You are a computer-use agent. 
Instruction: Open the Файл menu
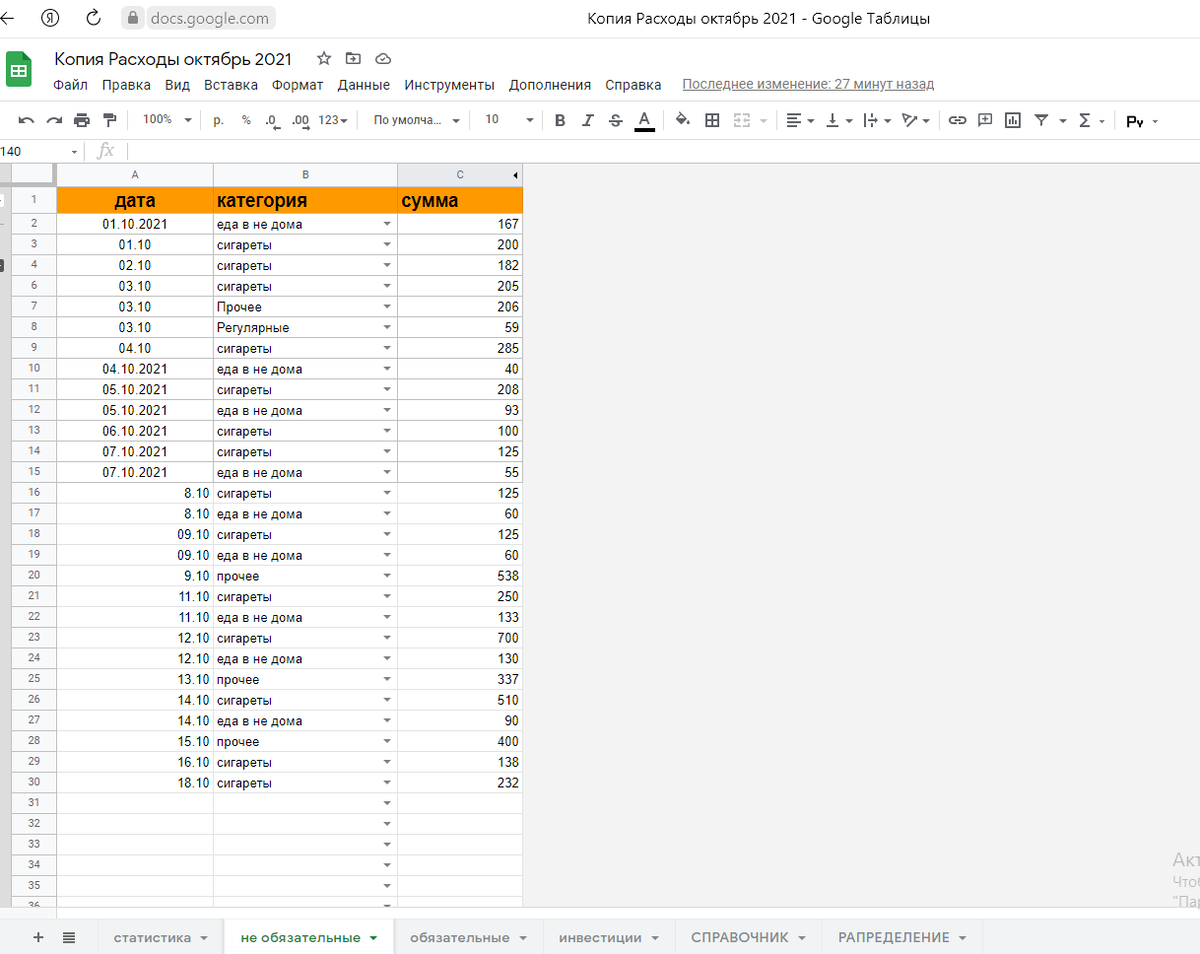[x=70, y=85]
